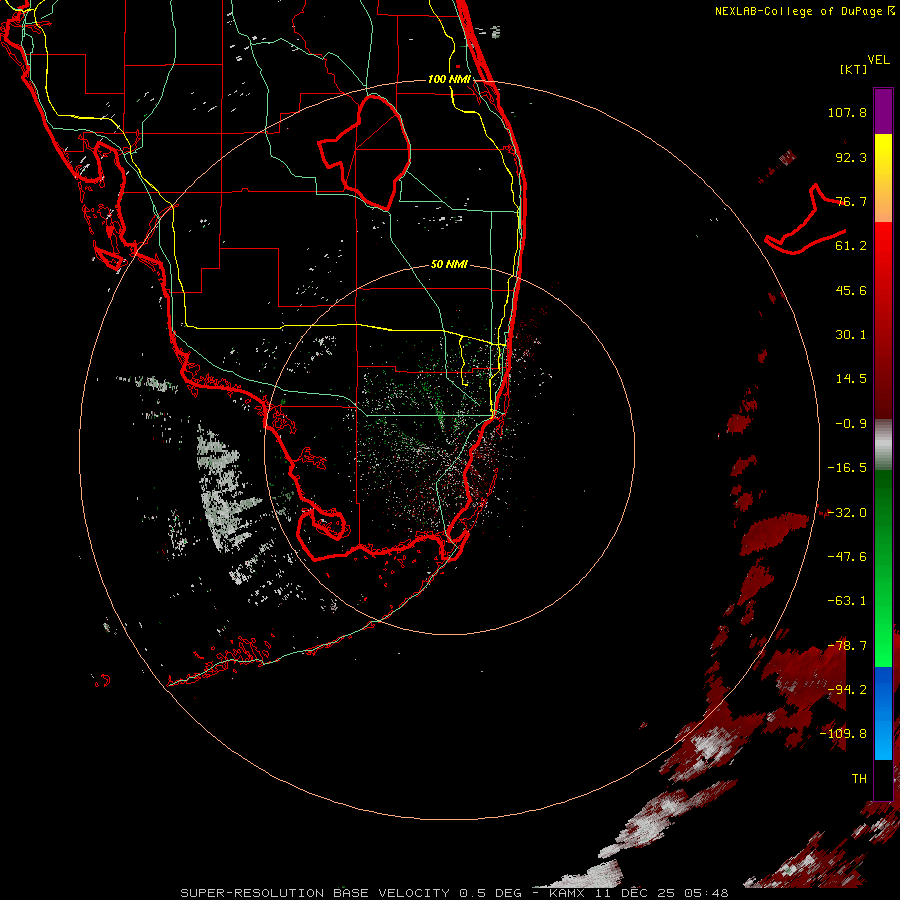Click the -94.2 velocity scale value
Image resolution: width=900 pixels, height=900 pixels.
pyautogui.click(x=847, y=689)
